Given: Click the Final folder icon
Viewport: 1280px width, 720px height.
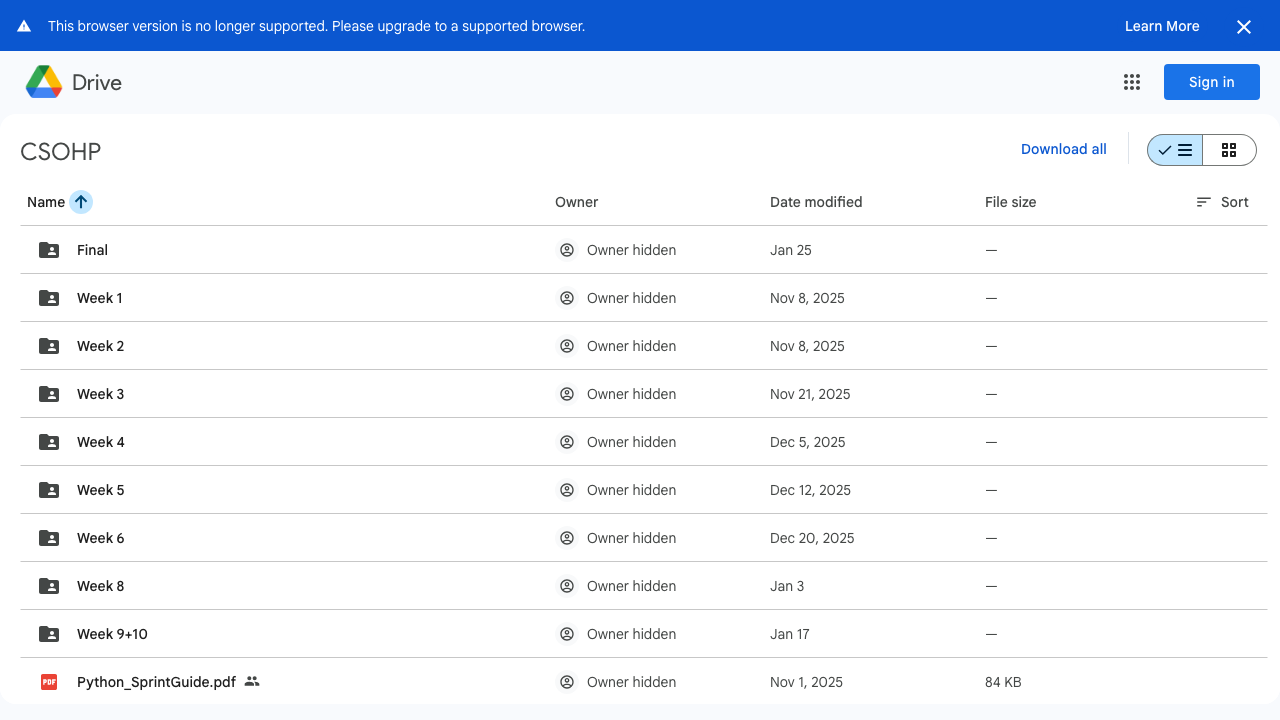Looking at the screenshot, I should [48, 250].
